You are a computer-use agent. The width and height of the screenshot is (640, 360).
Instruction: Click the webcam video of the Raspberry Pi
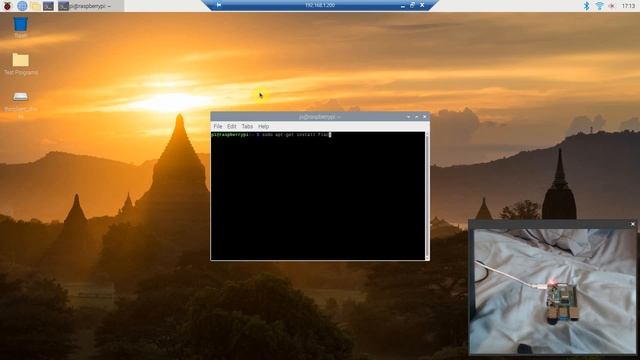tap(552, 291)
